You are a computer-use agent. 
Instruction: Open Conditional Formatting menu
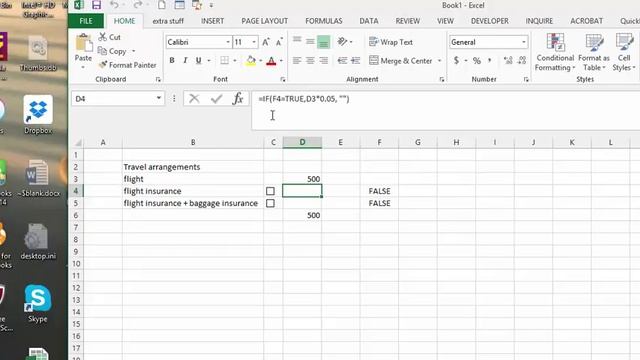point(555,52)
